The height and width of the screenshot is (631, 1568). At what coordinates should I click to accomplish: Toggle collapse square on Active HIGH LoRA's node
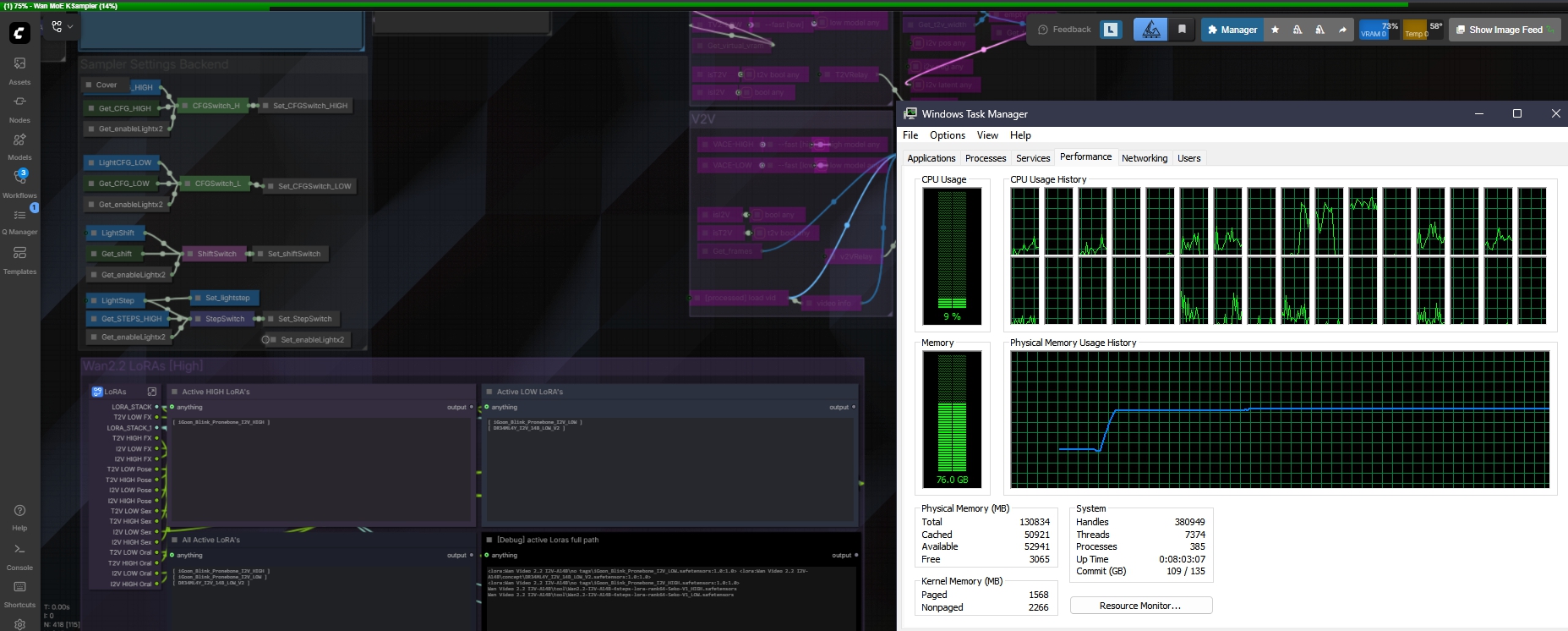coord(174,392)
